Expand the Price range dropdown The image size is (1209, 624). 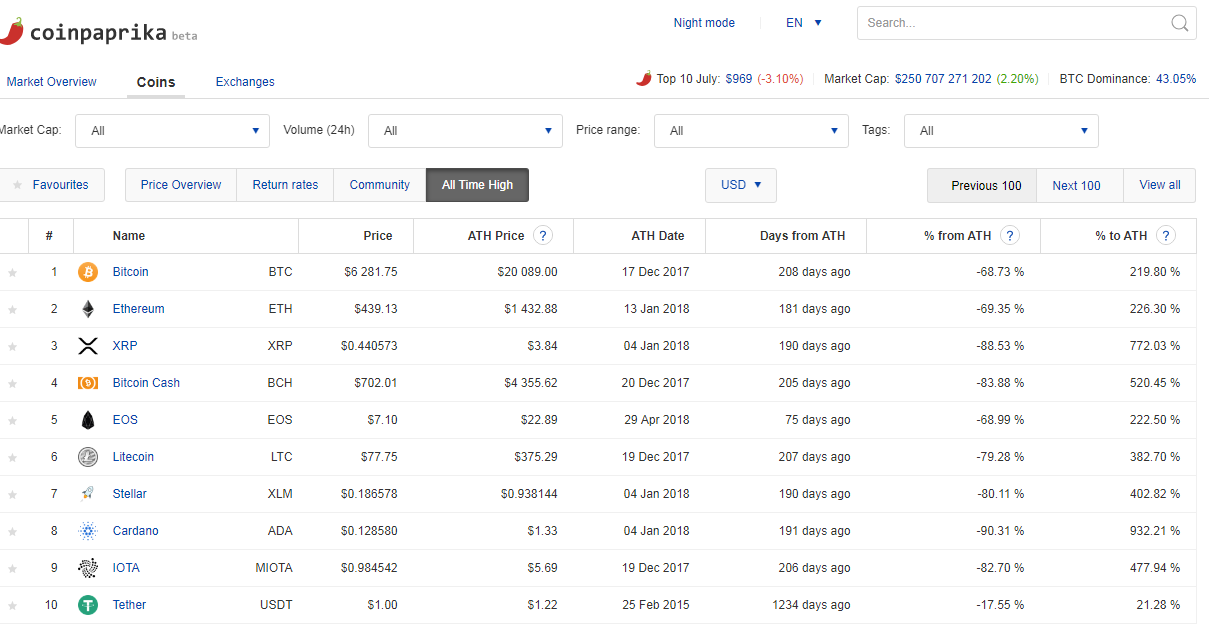(x=751, y=131)
